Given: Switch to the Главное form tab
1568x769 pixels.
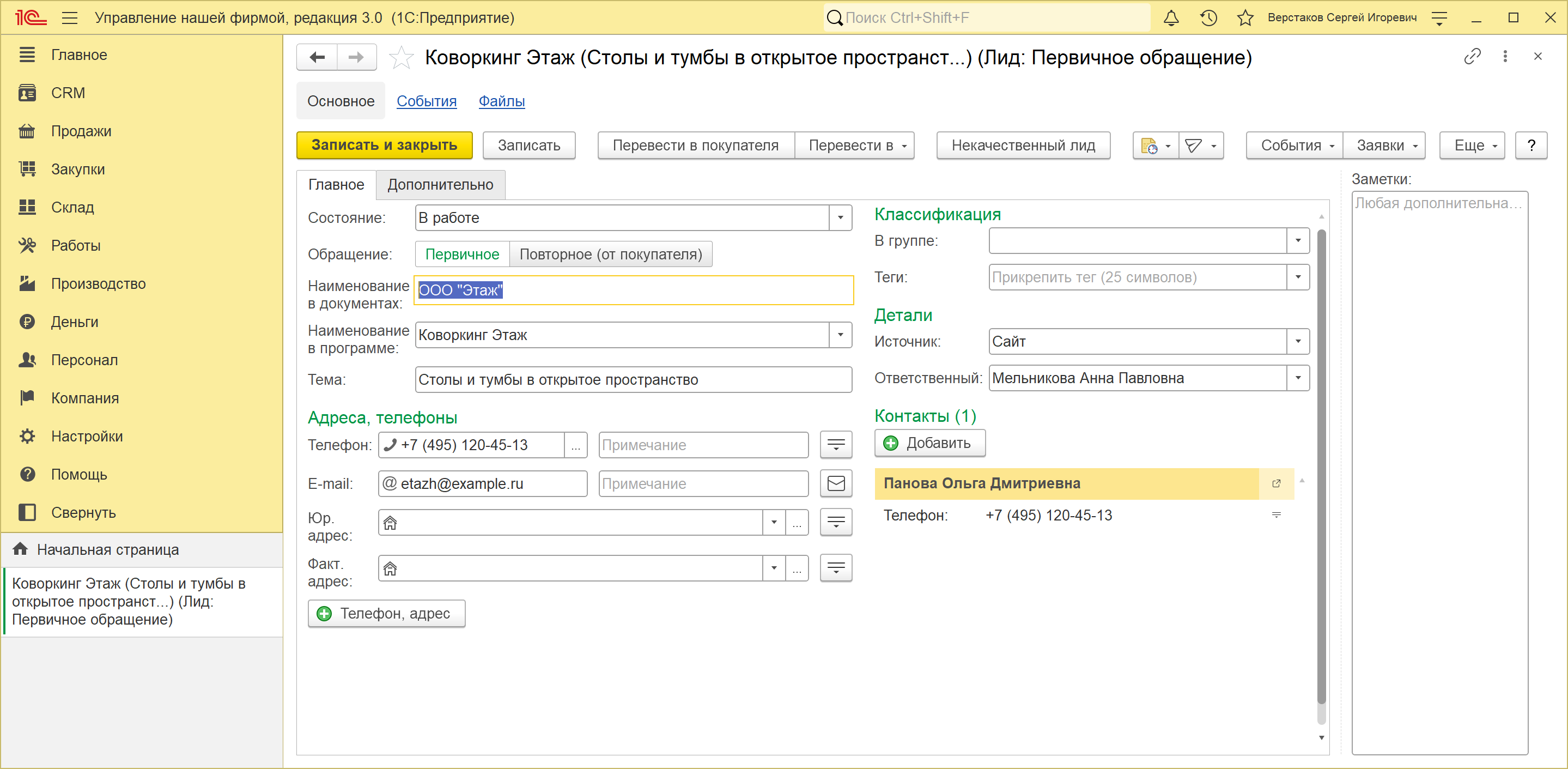Looking at the screenshot, I should [336, 185].
